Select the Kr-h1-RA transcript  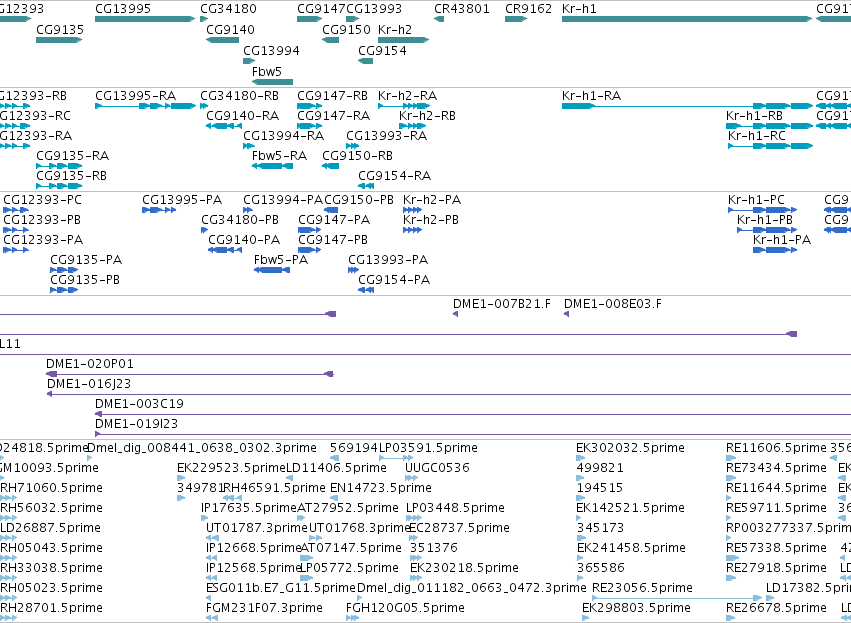pyautogui.click(x=687, y=106)
